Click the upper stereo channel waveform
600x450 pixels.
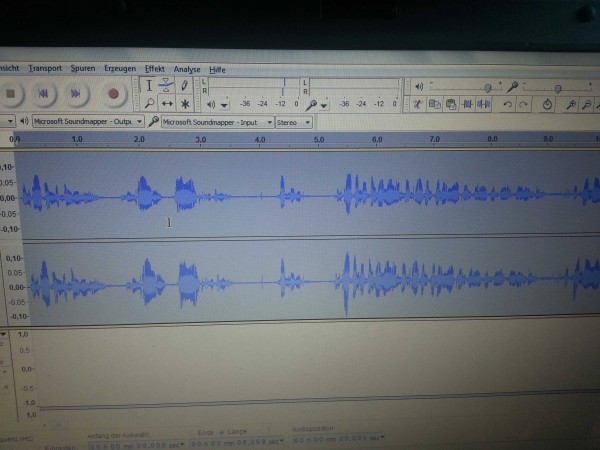click(308, 194)
